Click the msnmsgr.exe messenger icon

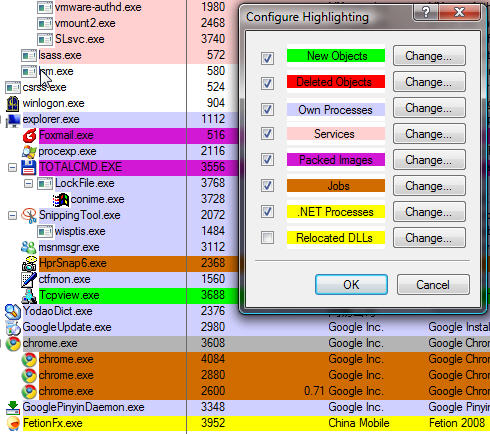29,247
